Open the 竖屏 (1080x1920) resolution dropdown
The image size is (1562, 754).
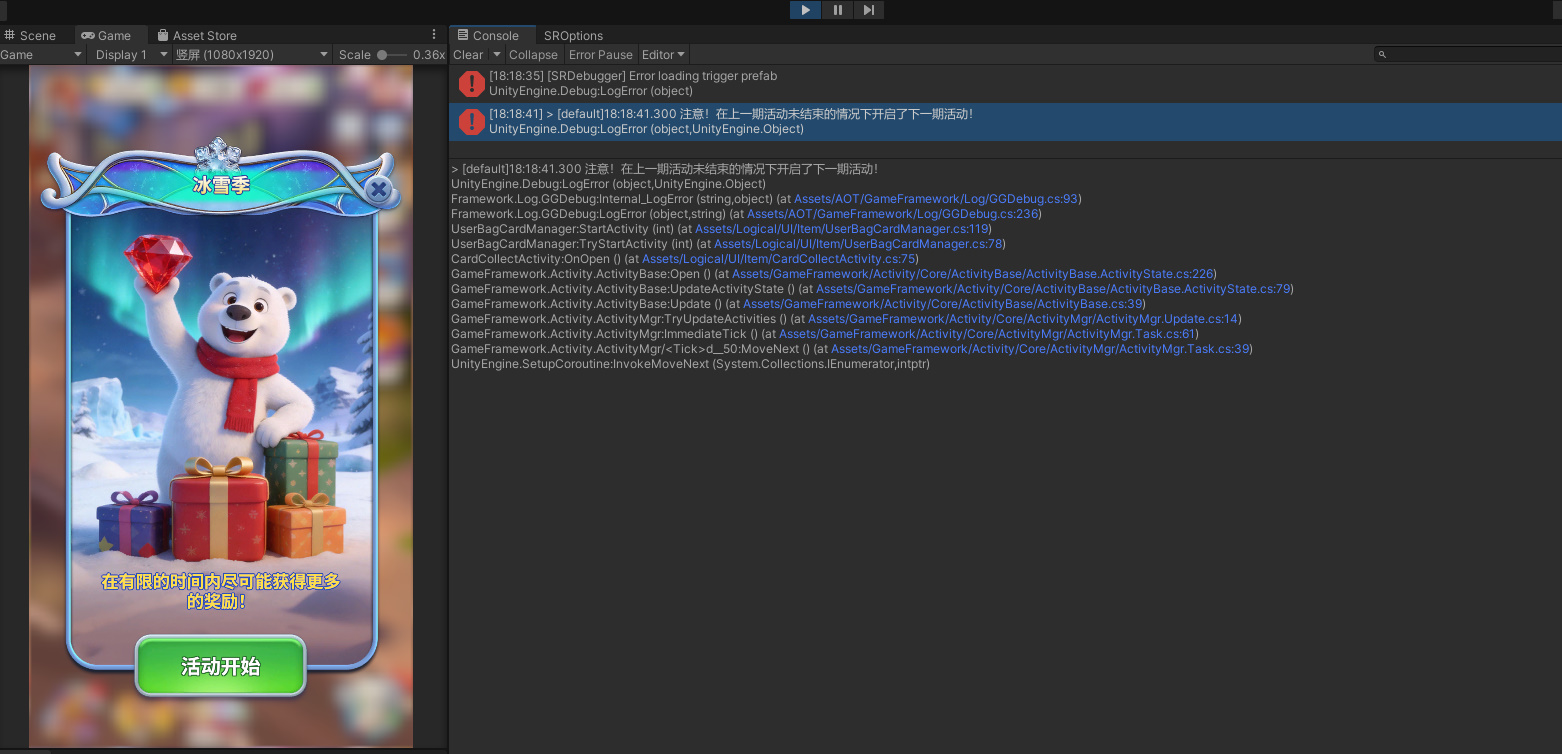click(250, 55)
